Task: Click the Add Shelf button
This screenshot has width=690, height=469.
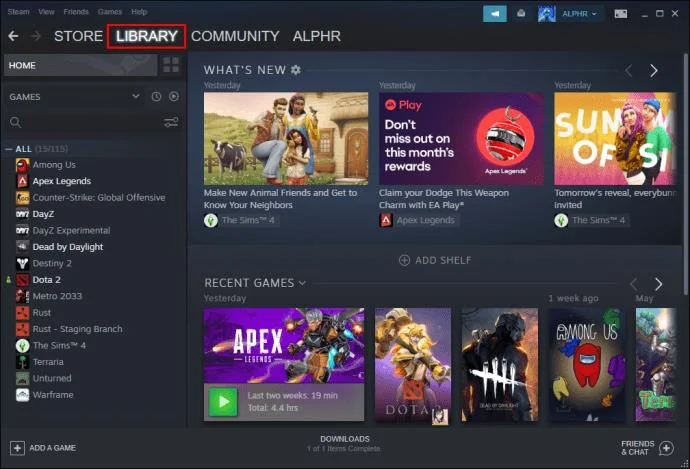Action: click(x=435, y=260)
